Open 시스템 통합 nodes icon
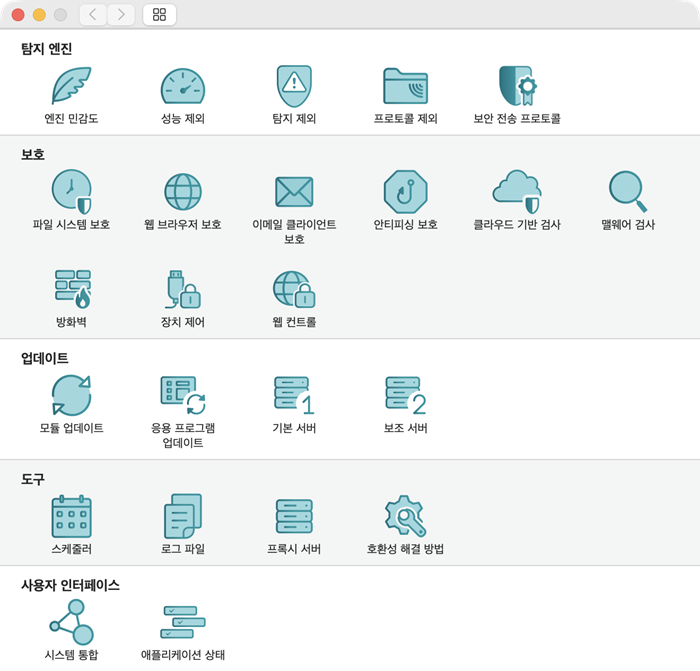This screenshot has width=700, height=671. [71, 622]
